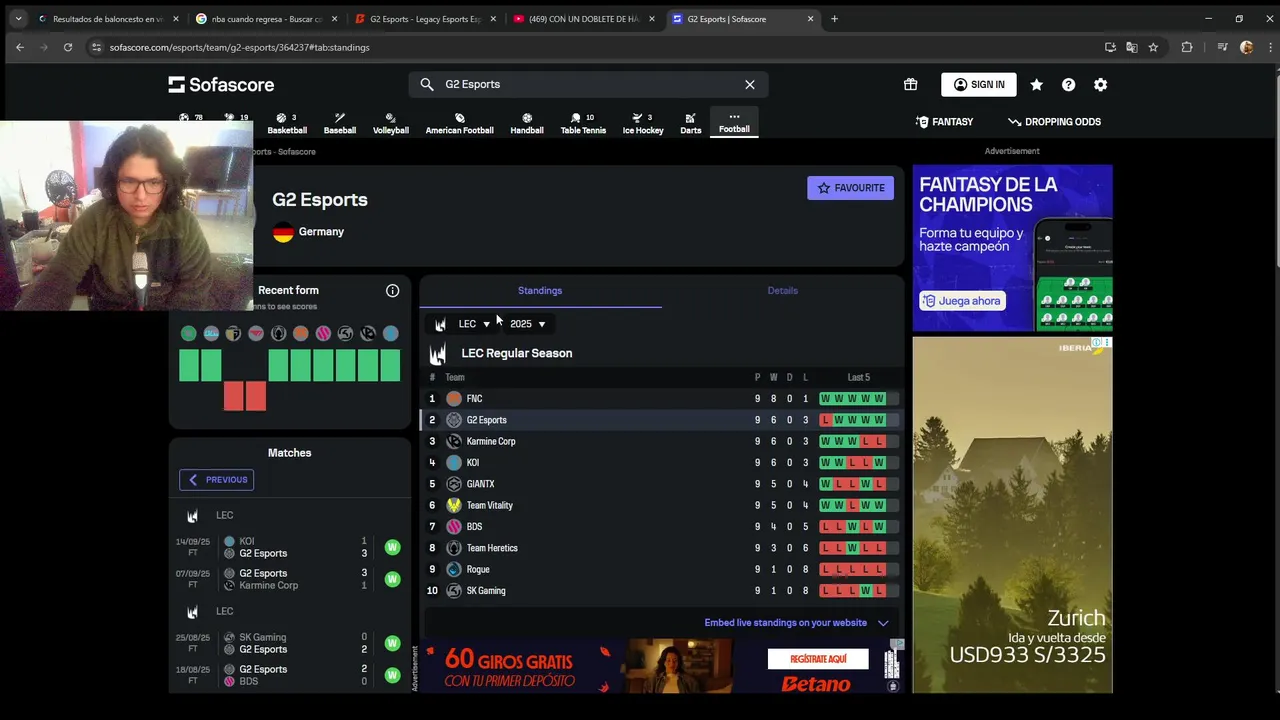This screenshot has width=1280, height=720.
Task: Open the 25/08/25 SK Gaming vs G2 match
Action: 290,644
